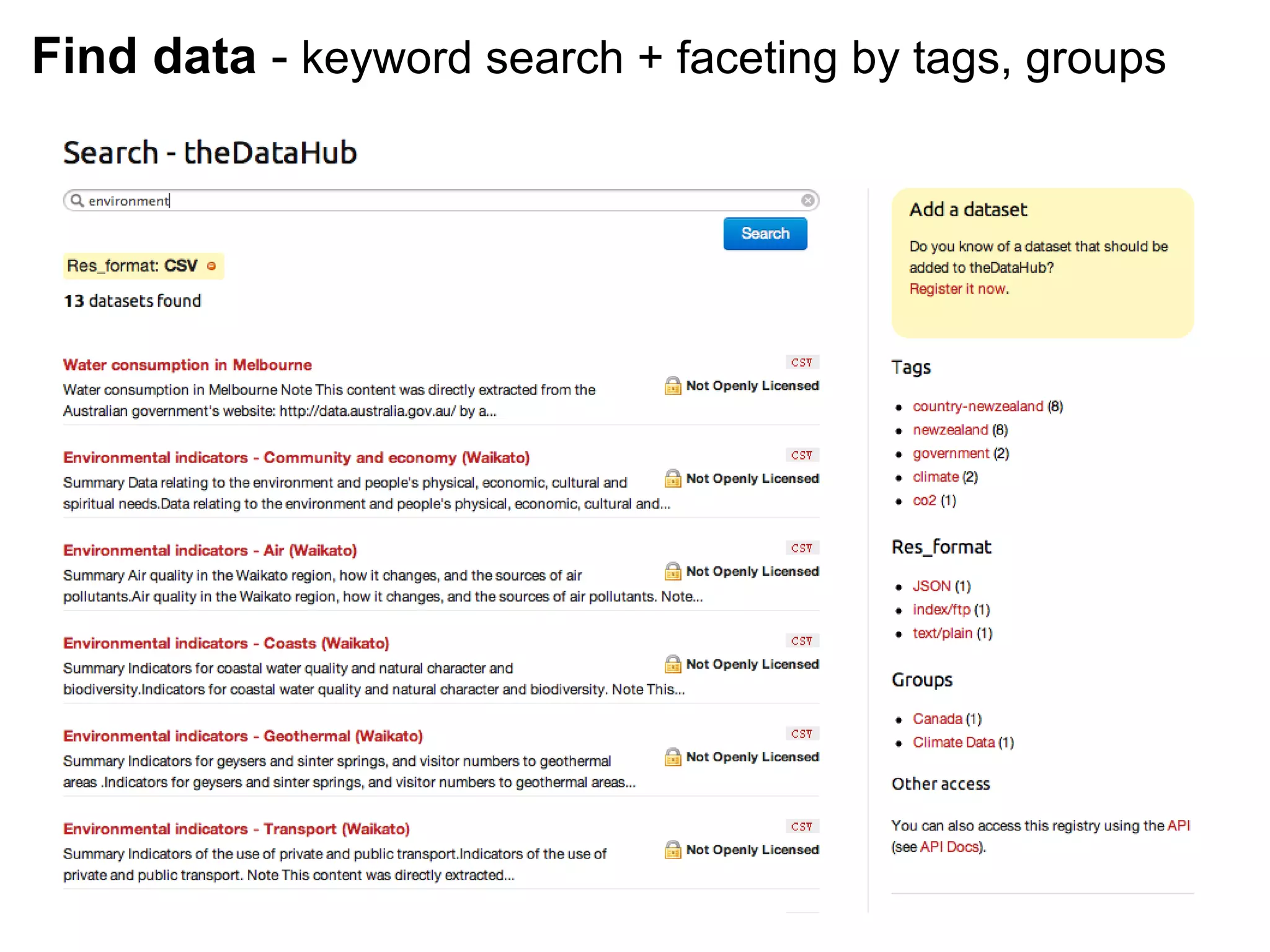Filter by country-newzealand tag

pyautogui.click(x=977, y=407)
